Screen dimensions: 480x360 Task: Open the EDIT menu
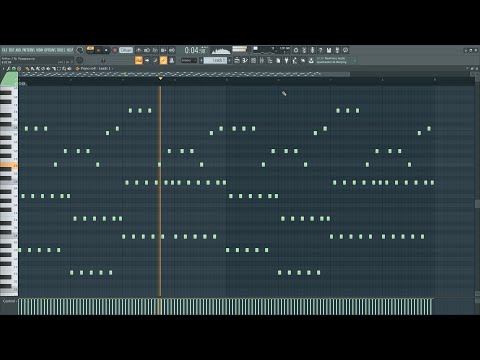(x=11, y=50)
